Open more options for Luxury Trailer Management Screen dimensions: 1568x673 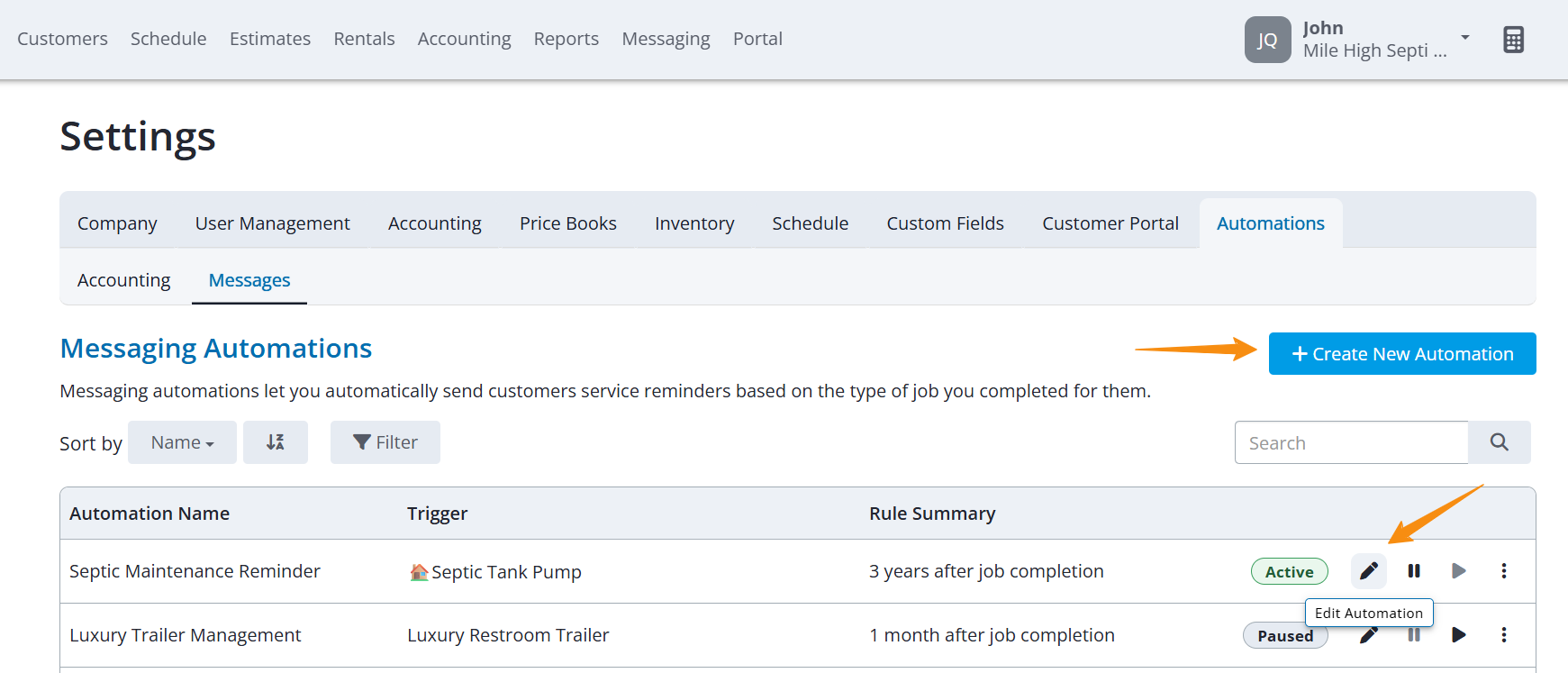coord(1503,635)
